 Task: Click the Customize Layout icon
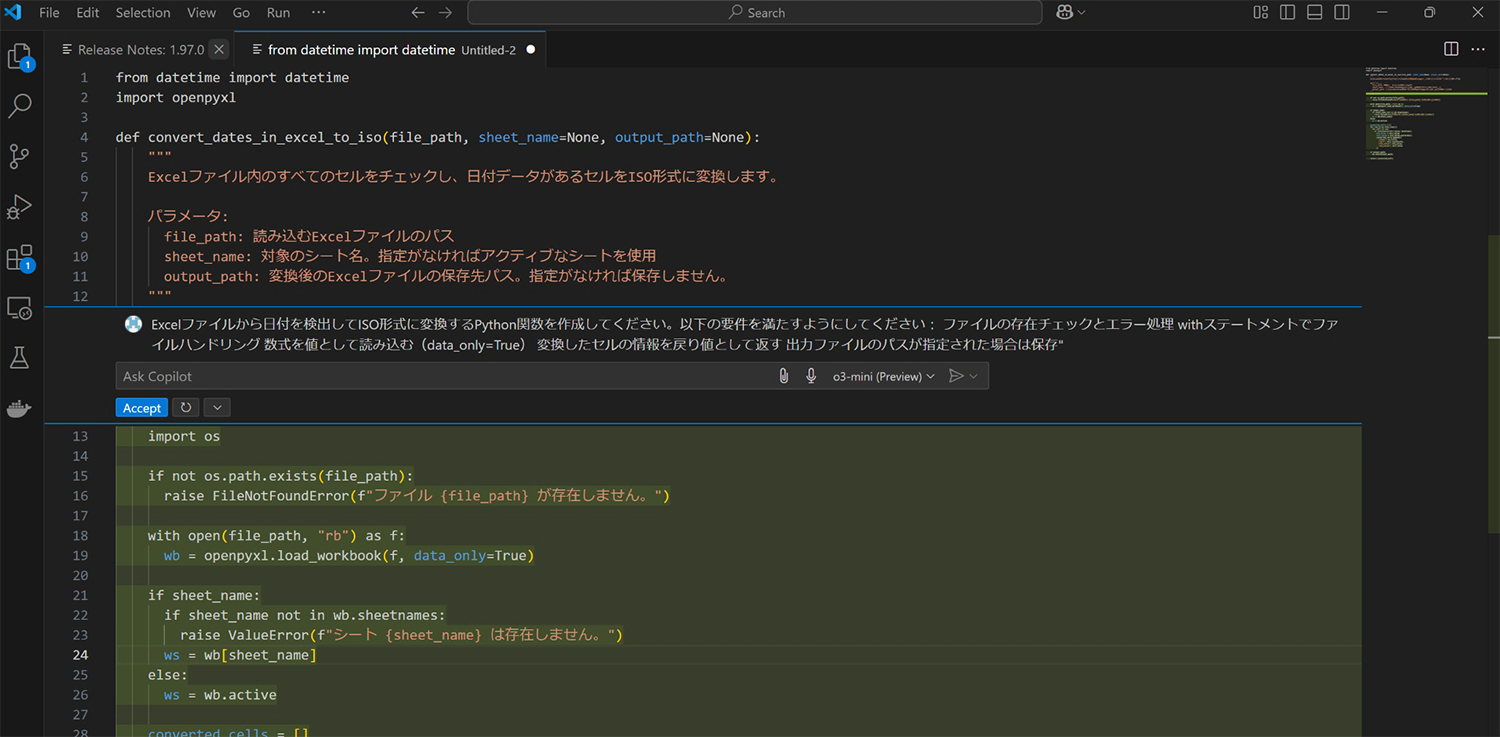1260,13
